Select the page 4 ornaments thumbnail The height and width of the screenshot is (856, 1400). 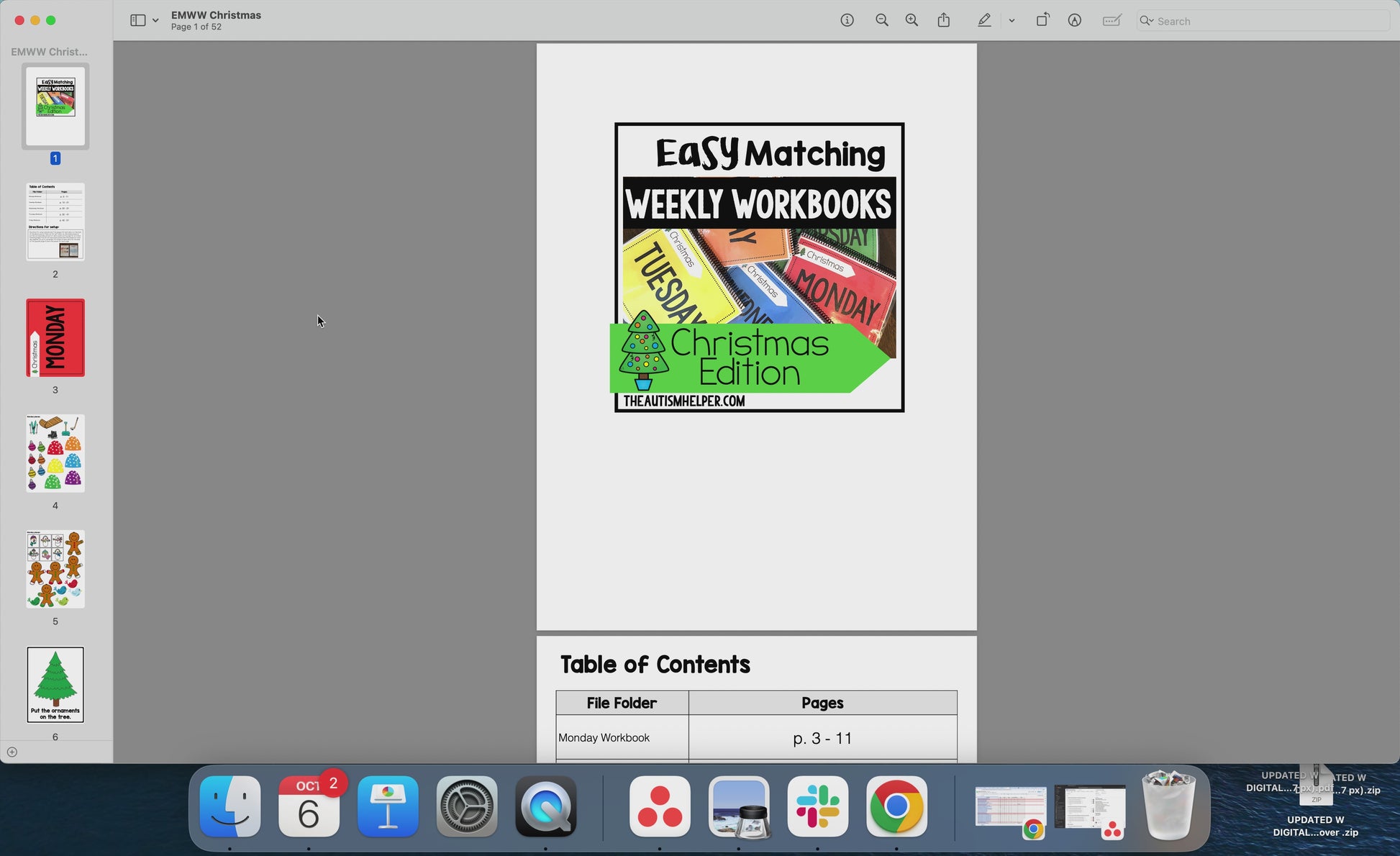[55, 454]
